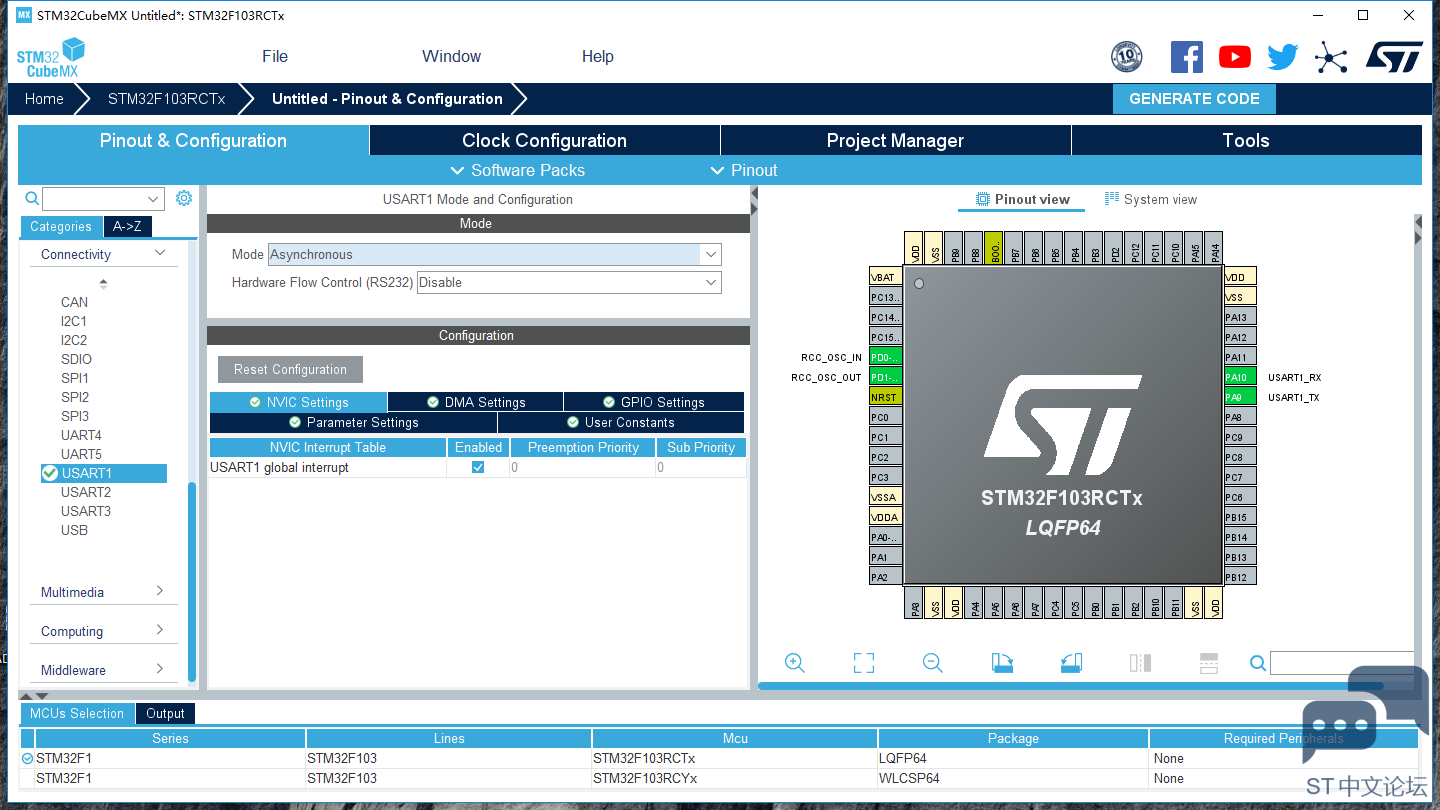
Task: Click the STM32F103RCTx breadcrumb
Action: [167, 99]
